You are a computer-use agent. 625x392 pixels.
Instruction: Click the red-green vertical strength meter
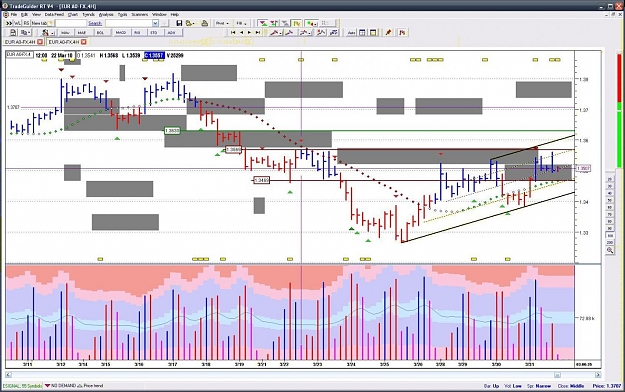[x=619, y=111]
